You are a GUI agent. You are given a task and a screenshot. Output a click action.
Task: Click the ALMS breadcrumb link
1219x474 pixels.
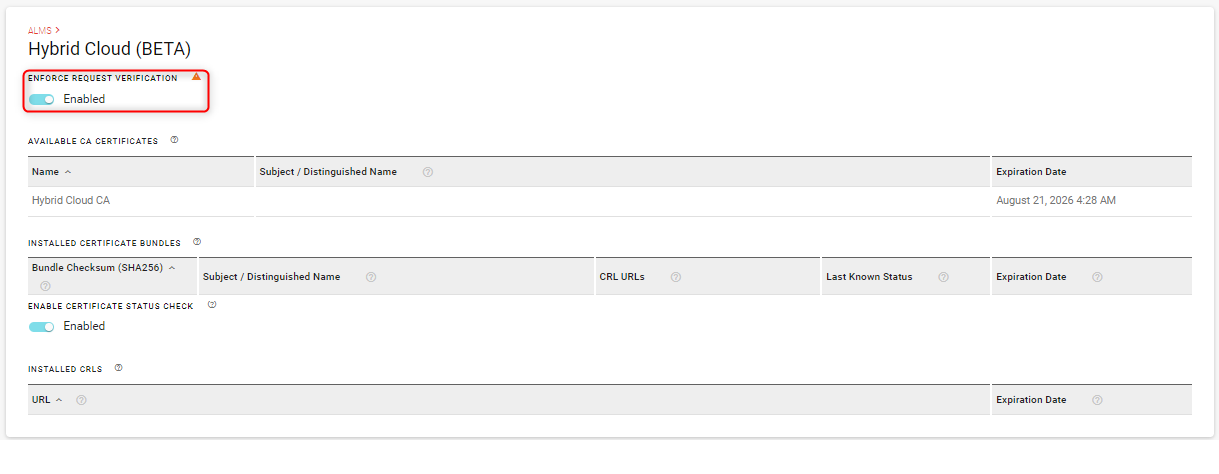[x=39, y=31]
